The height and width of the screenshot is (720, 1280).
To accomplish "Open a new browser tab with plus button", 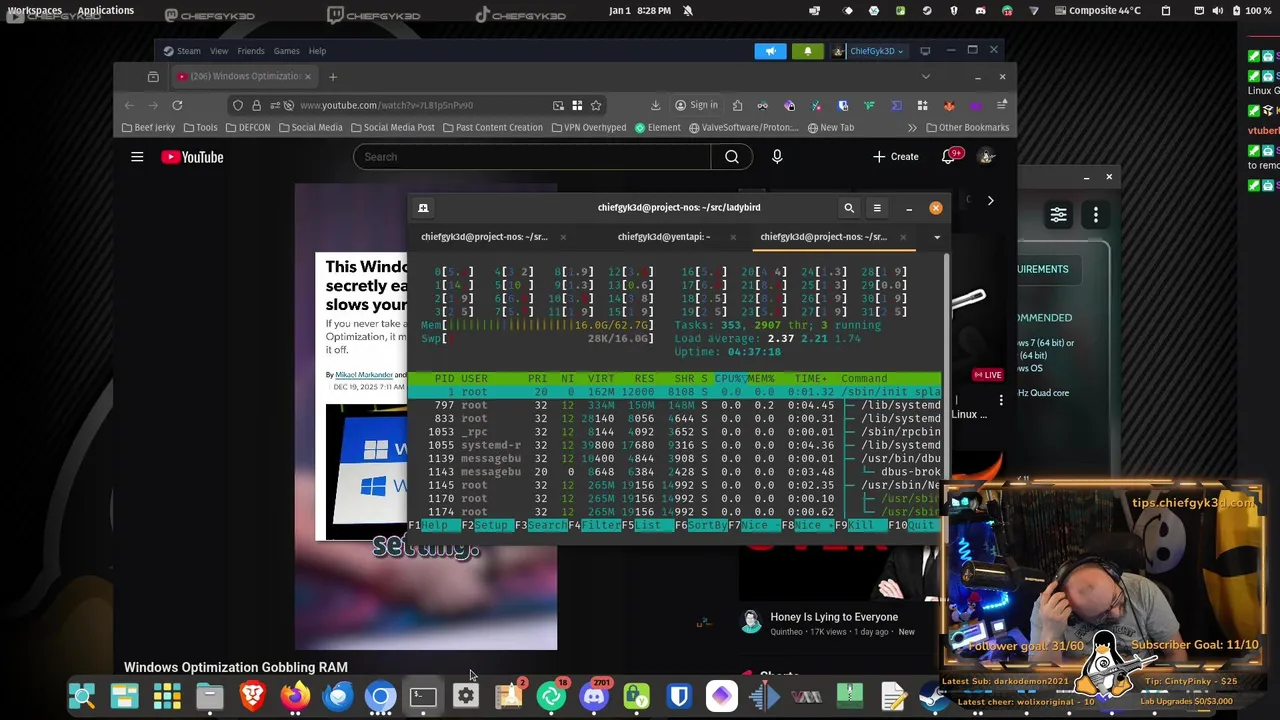I will [333, 77].
